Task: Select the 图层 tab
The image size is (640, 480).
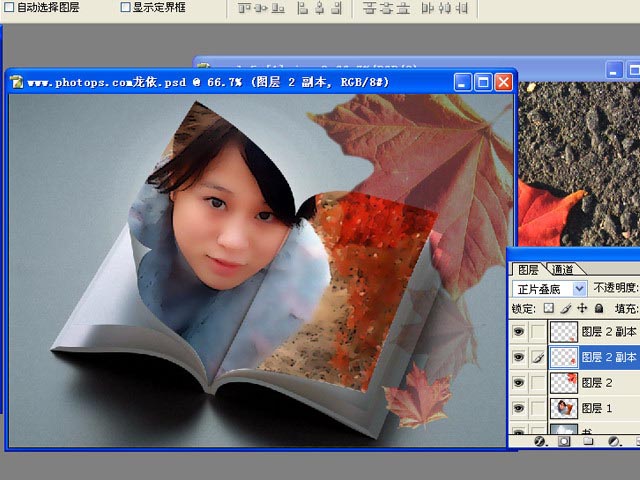Action: click(527, 270)
